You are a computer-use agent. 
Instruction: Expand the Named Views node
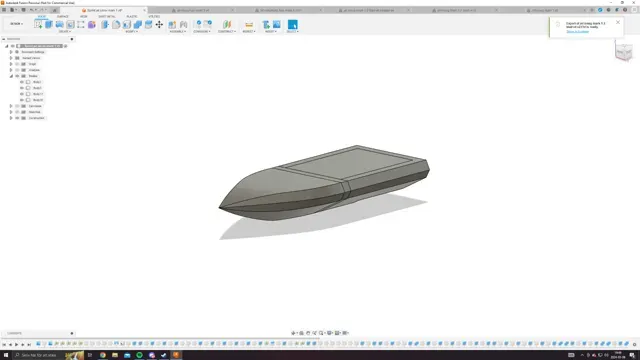coord(11,58)
